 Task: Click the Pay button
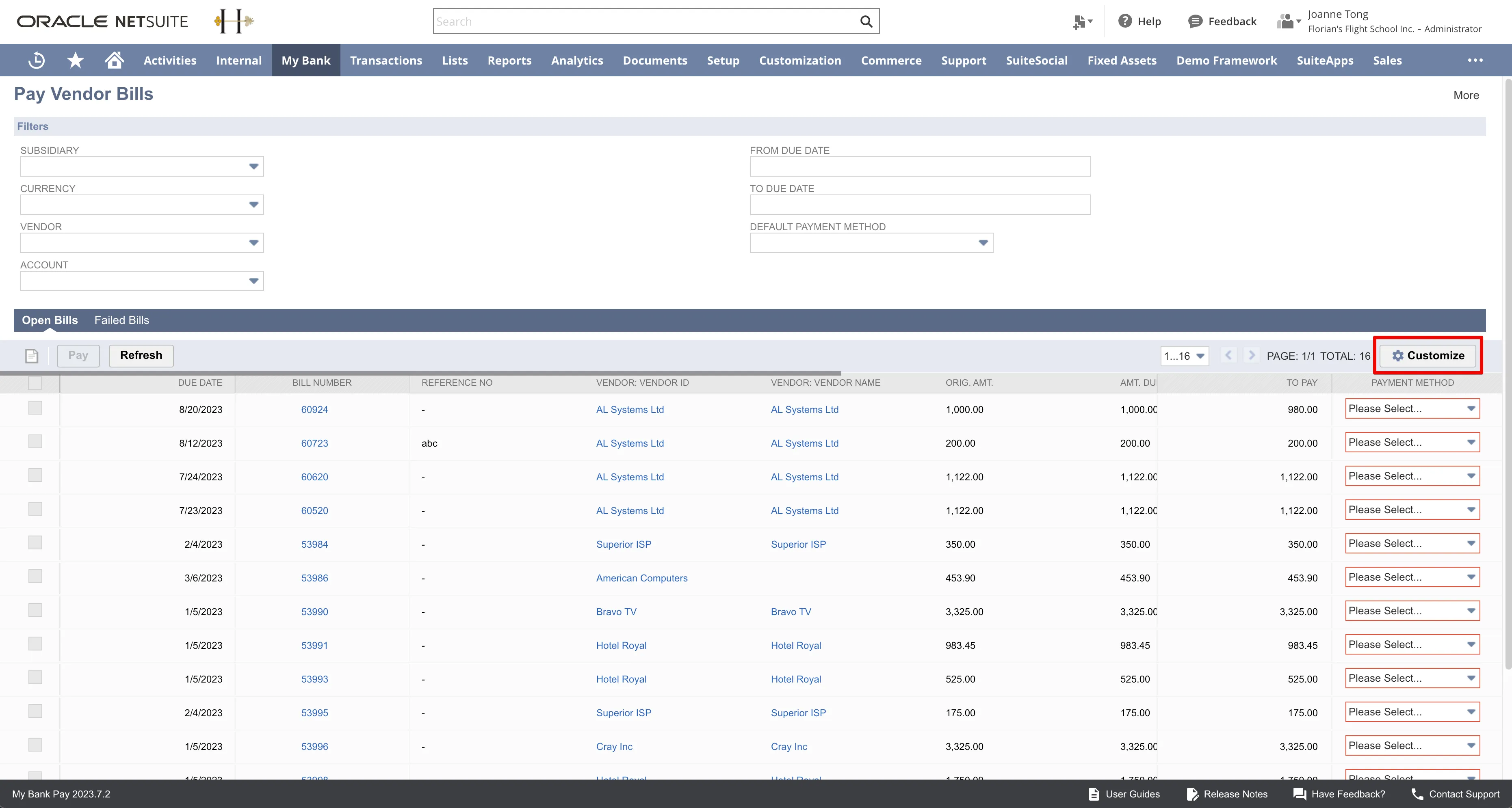tap(78, 356)
